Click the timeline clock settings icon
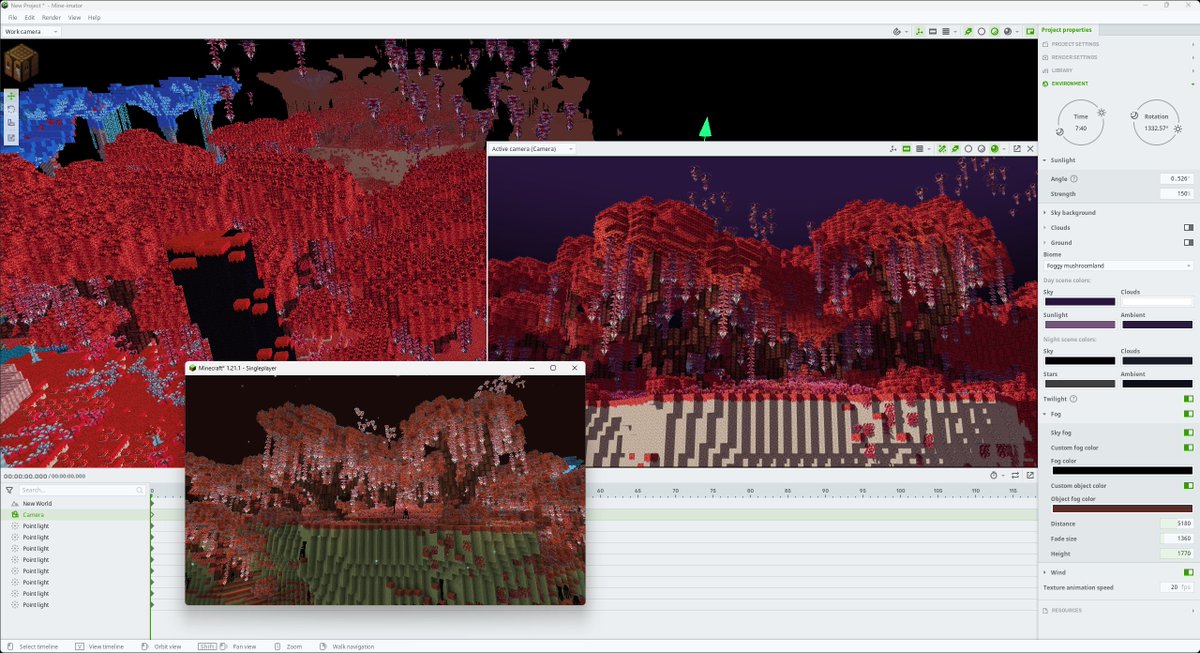The height and width of the screenshot is (653, 1200). [x=994, y=476]
